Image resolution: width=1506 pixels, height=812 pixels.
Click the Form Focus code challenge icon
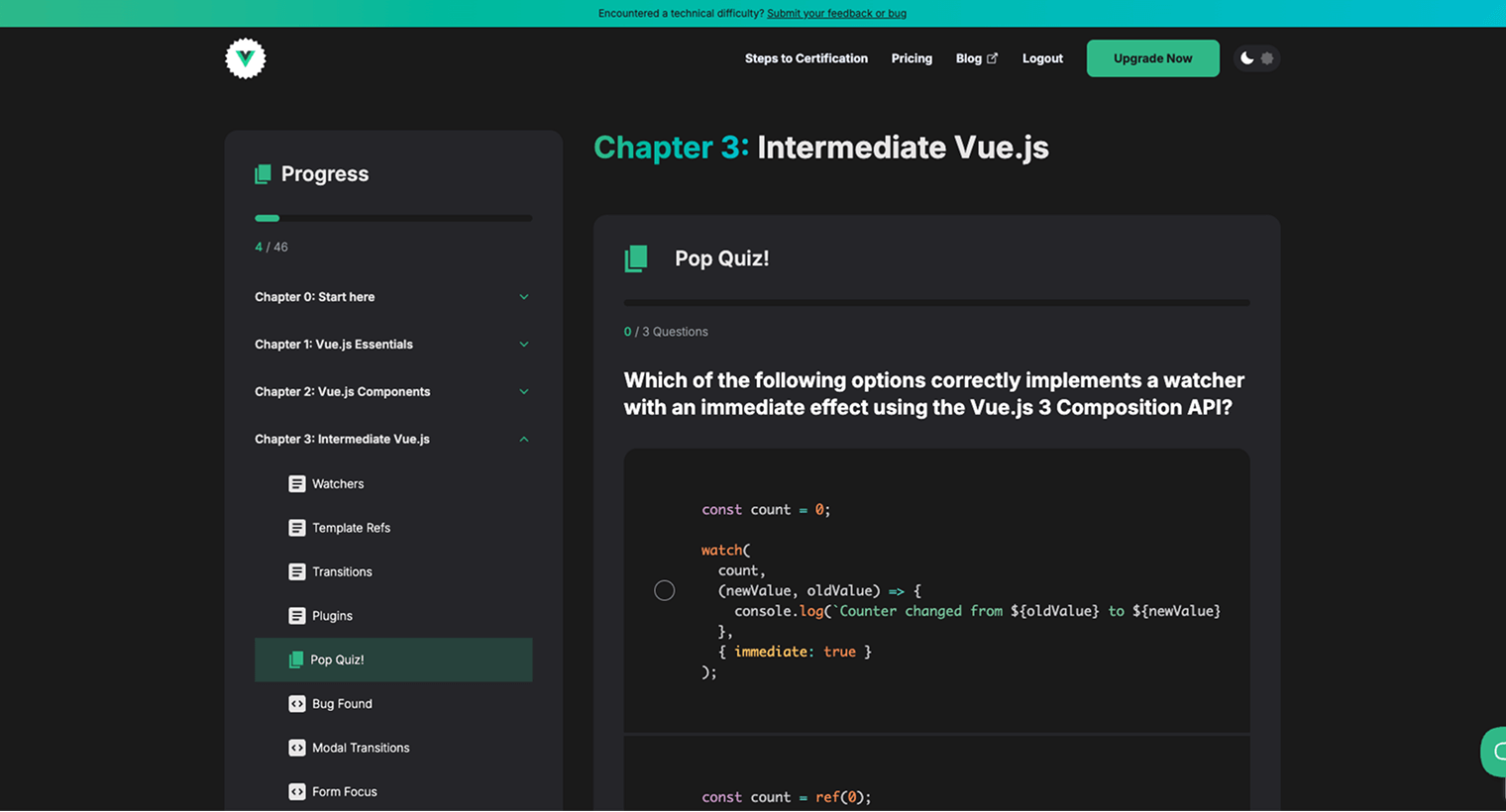coord(297,792)
